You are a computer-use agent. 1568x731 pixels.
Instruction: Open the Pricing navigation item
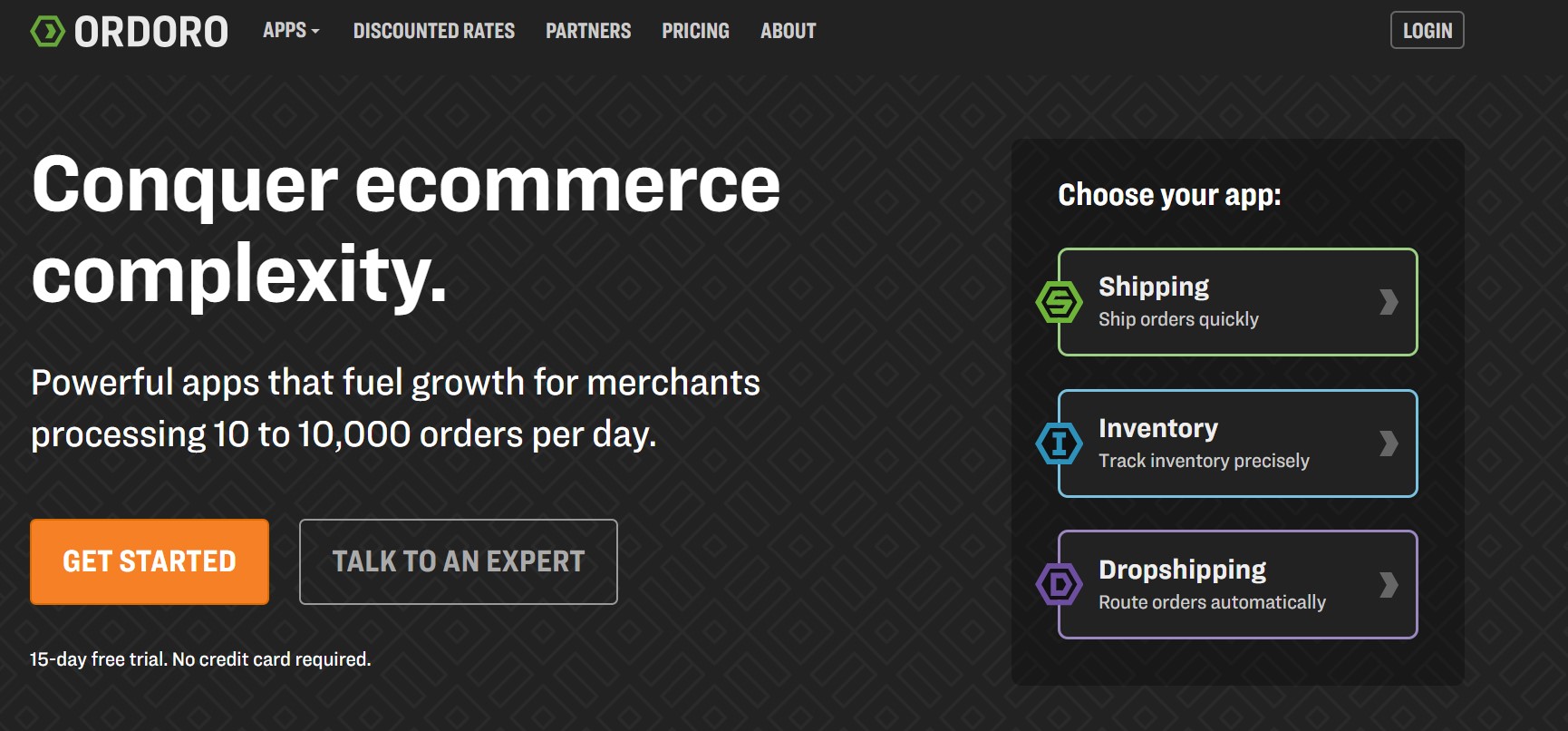coord(695,31)
